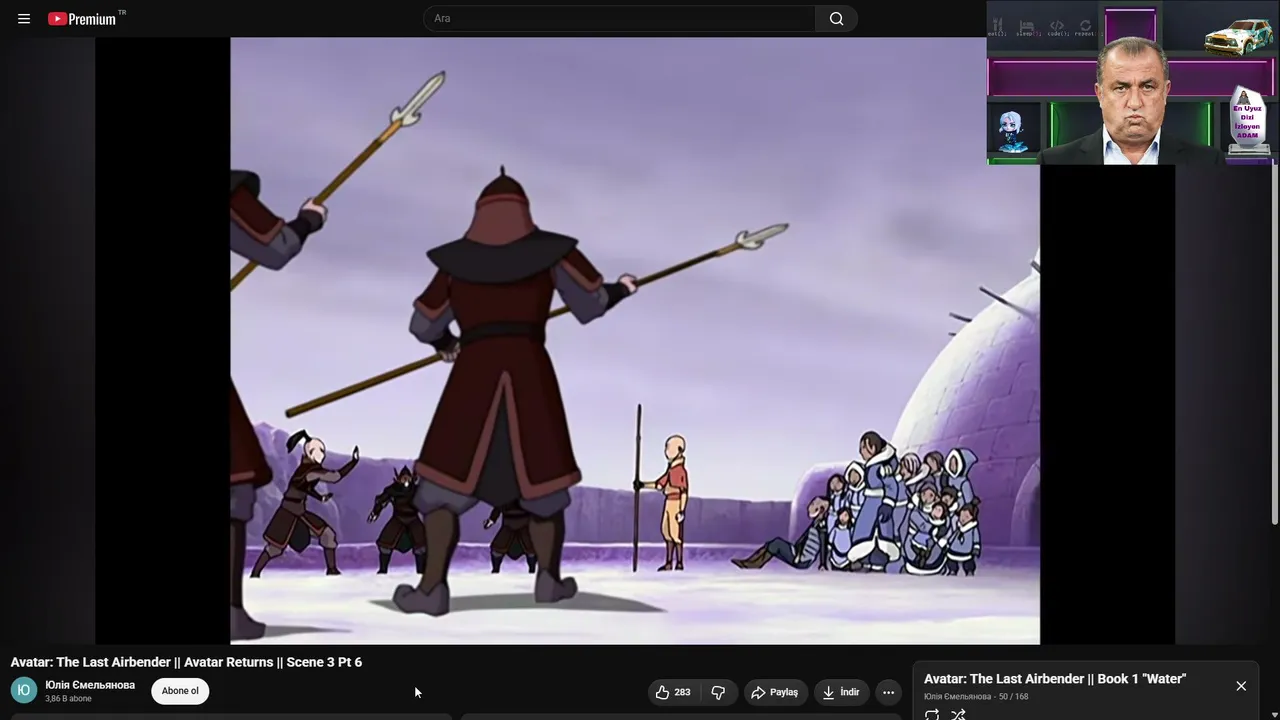1280x720 pixels.
Task: Open playlist title Book 1 "Water"
Action: pos(1055,679)
